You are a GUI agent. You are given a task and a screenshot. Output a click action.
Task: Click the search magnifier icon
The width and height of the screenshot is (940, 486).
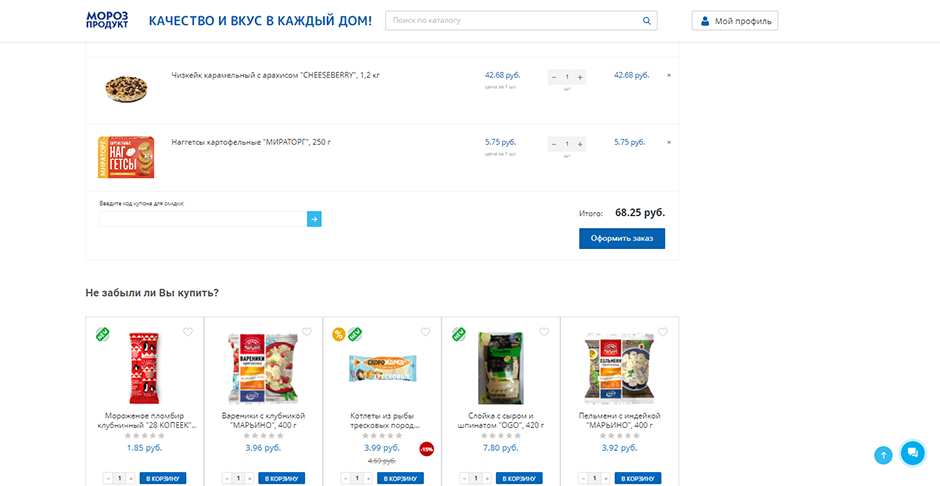(647, 20)
